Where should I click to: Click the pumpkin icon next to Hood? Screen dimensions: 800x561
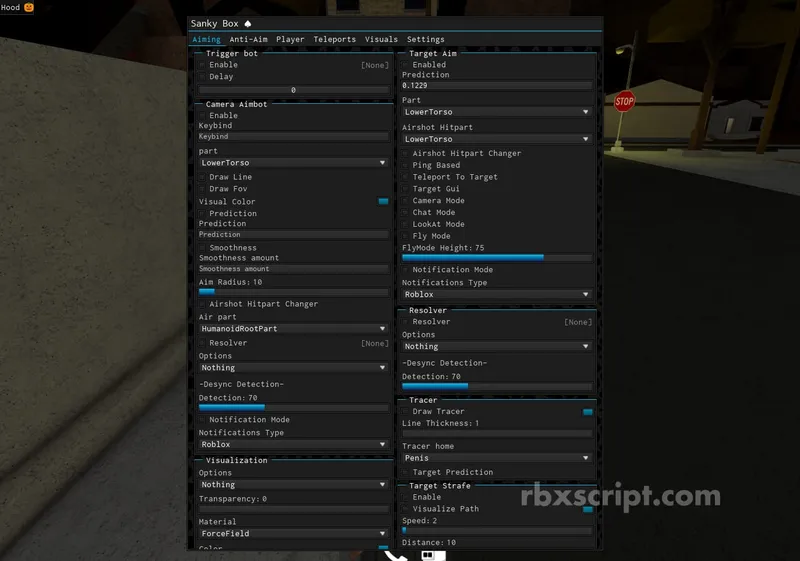[29, 7]
